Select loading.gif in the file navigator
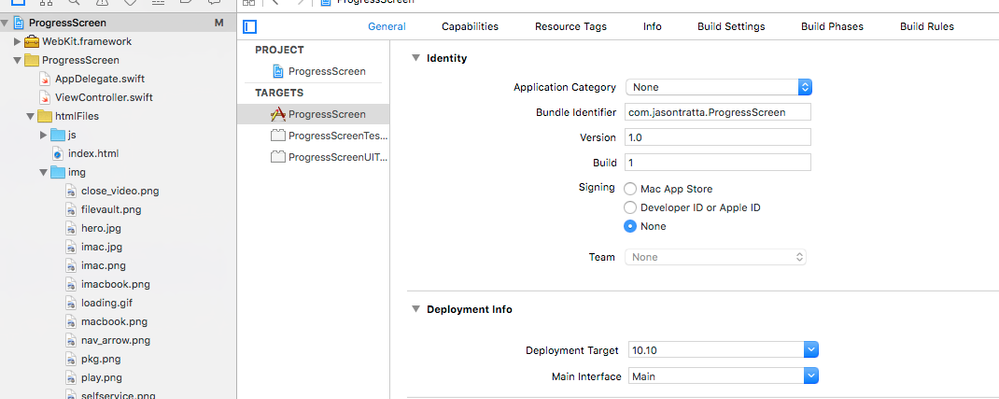Viewport: 999px width, 399px height. point(107,303)
